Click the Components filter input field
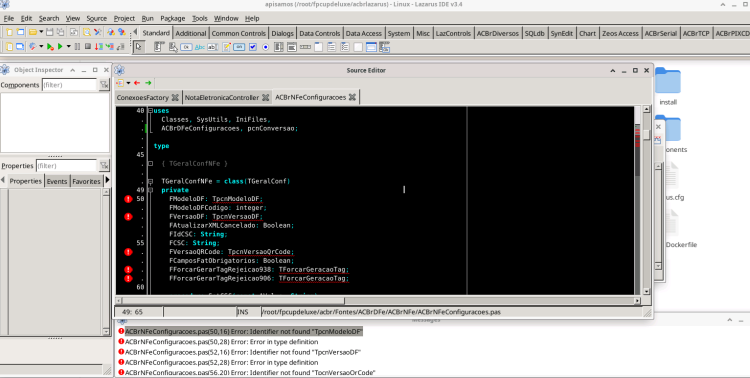 (69, 85)
